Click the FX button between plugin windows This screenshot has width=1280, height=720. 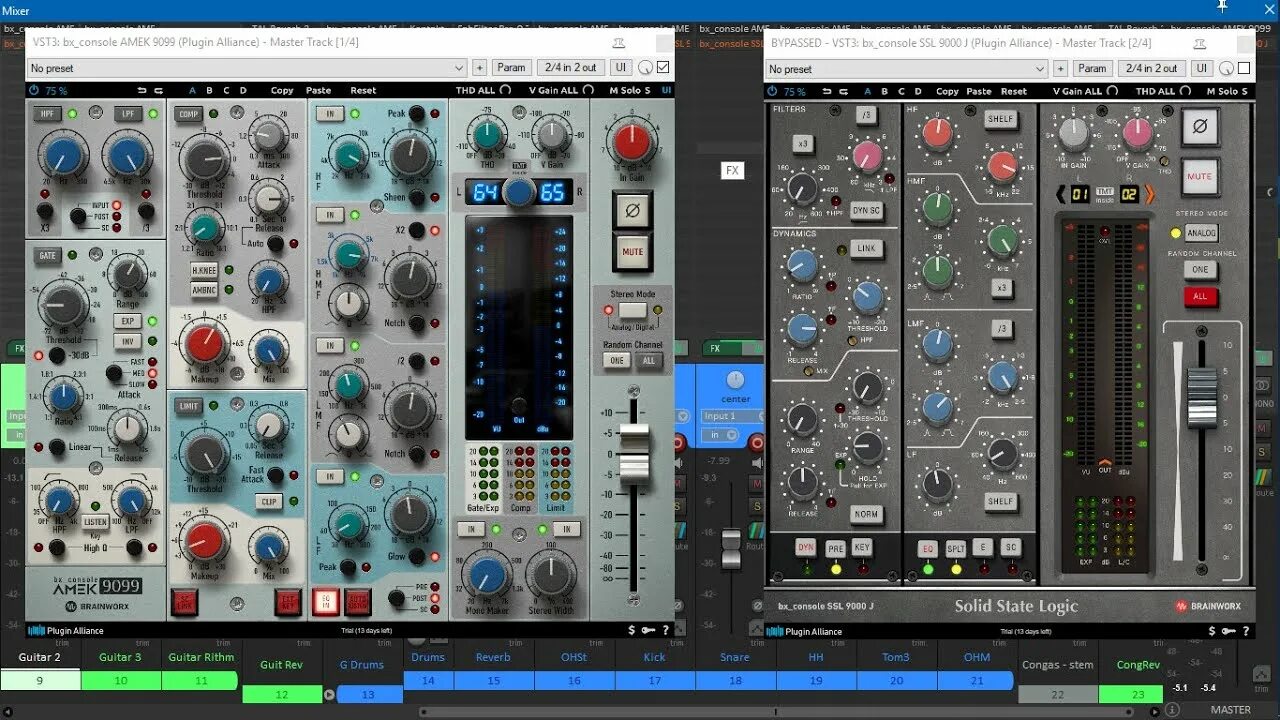tap(732, 171)
